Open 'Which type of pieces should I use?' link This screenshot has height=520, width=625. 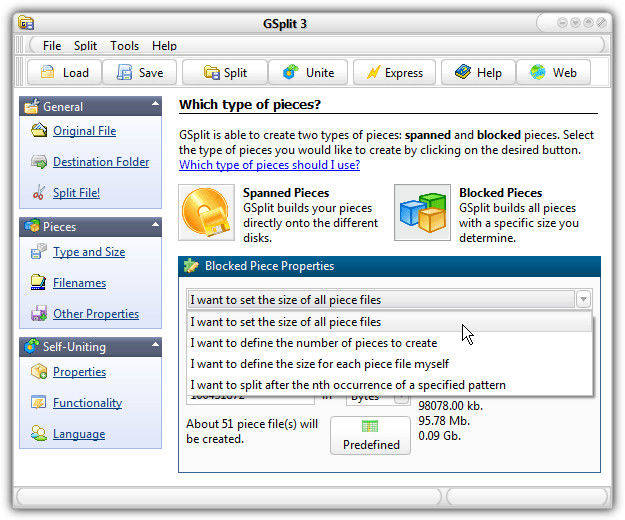tap(269, 165)
